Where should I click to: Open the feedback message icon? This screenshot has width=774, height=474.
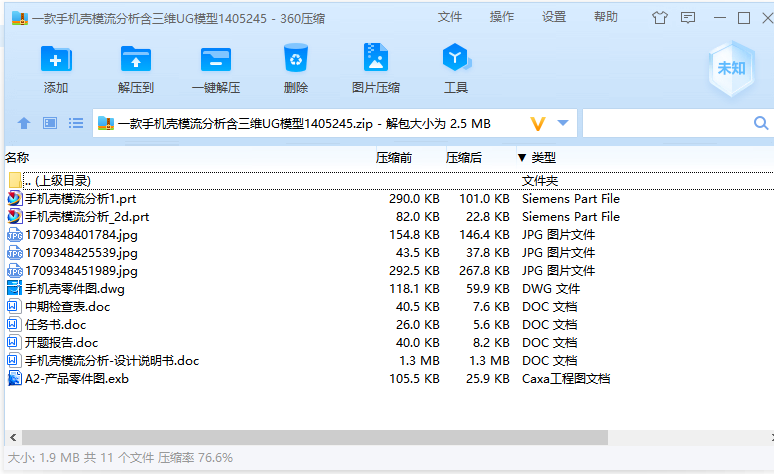coord(688,18)
